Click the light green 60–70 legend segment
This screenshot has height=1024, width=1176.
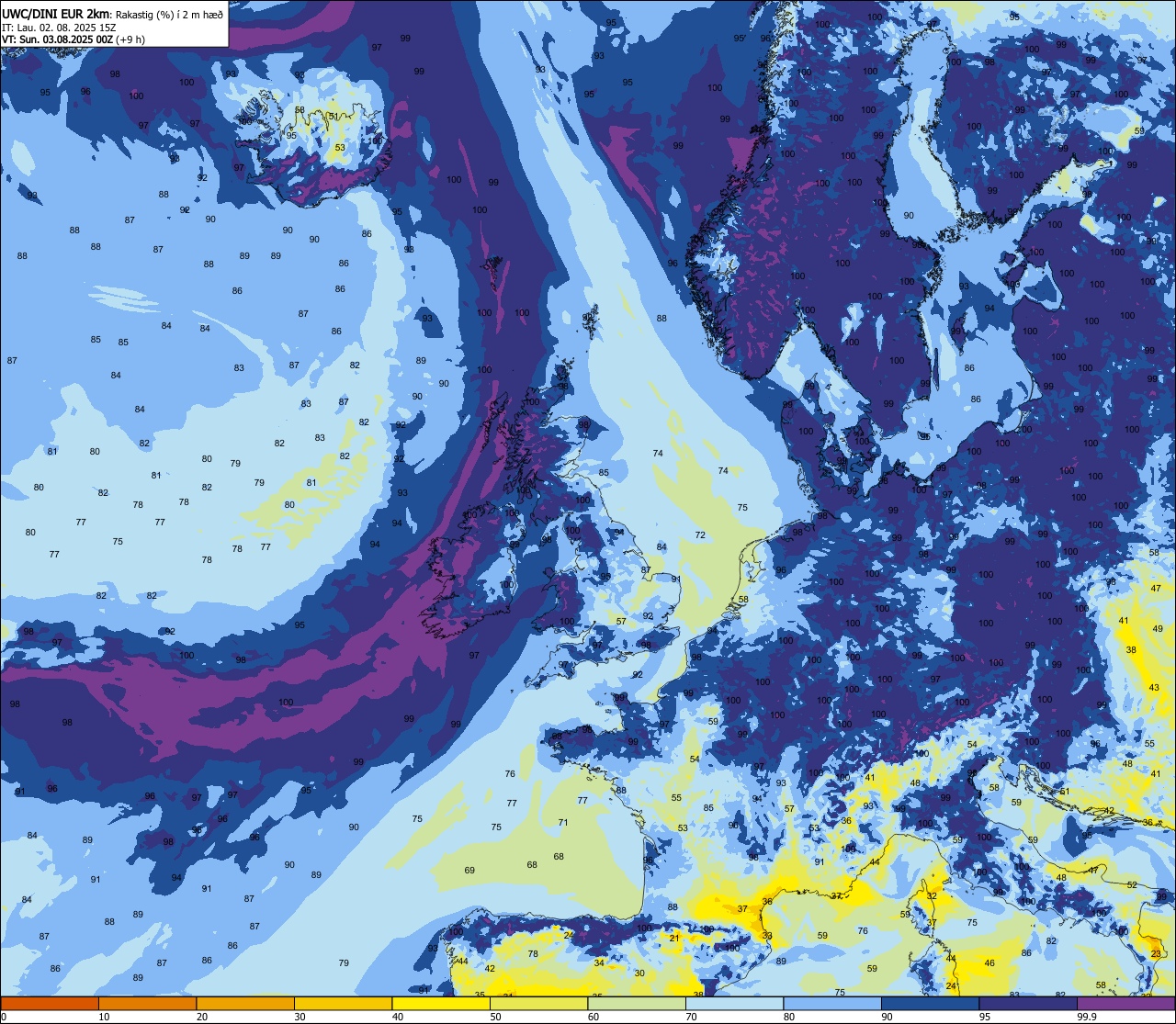[637, 1003]
